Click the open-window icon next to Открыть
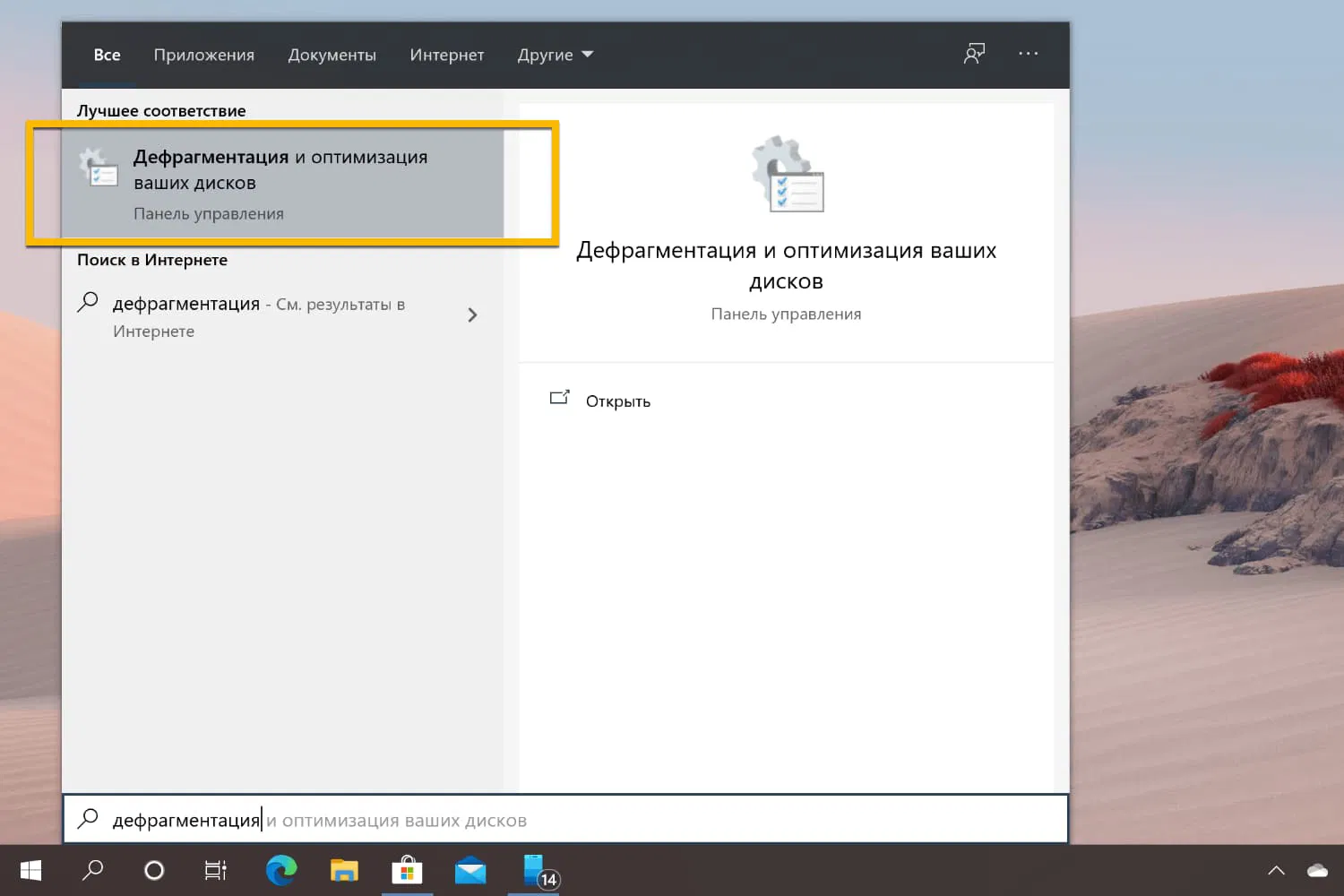The height and width of the screenshot is (896, 1344). (560, 397)
